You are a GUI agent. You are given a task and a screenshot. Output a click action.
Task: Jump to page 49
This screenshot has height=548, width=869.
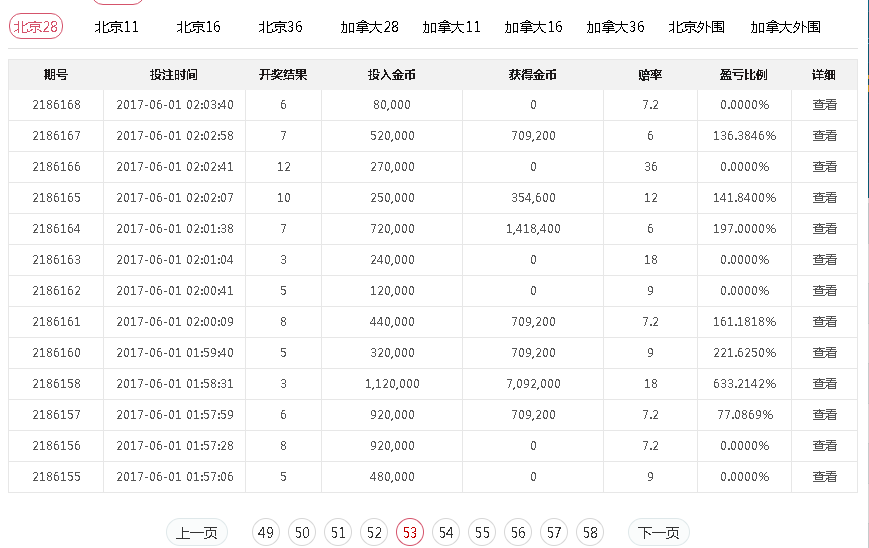266,533
